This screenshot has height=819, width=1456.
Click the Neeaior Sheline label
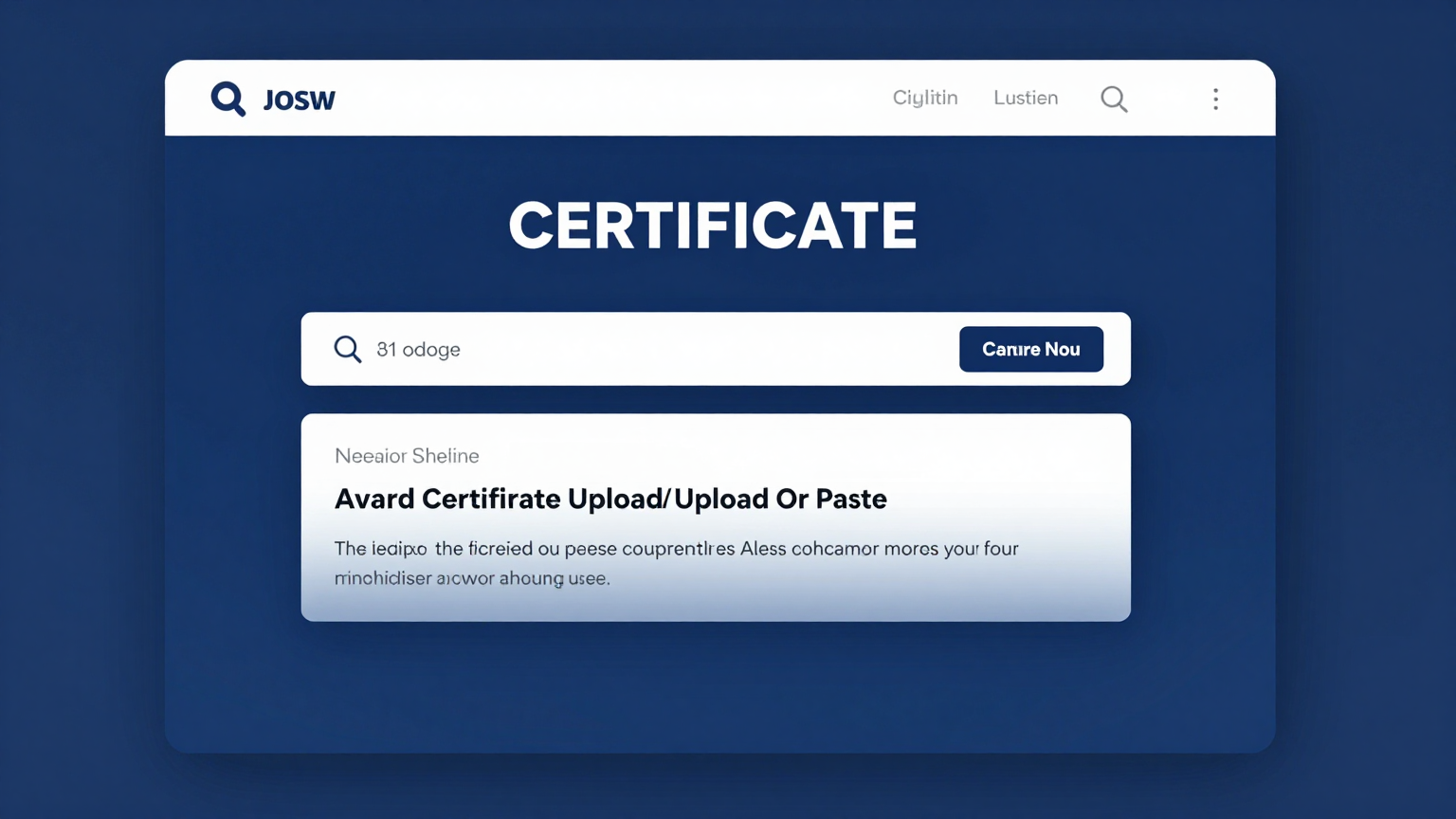click(407, 456)
